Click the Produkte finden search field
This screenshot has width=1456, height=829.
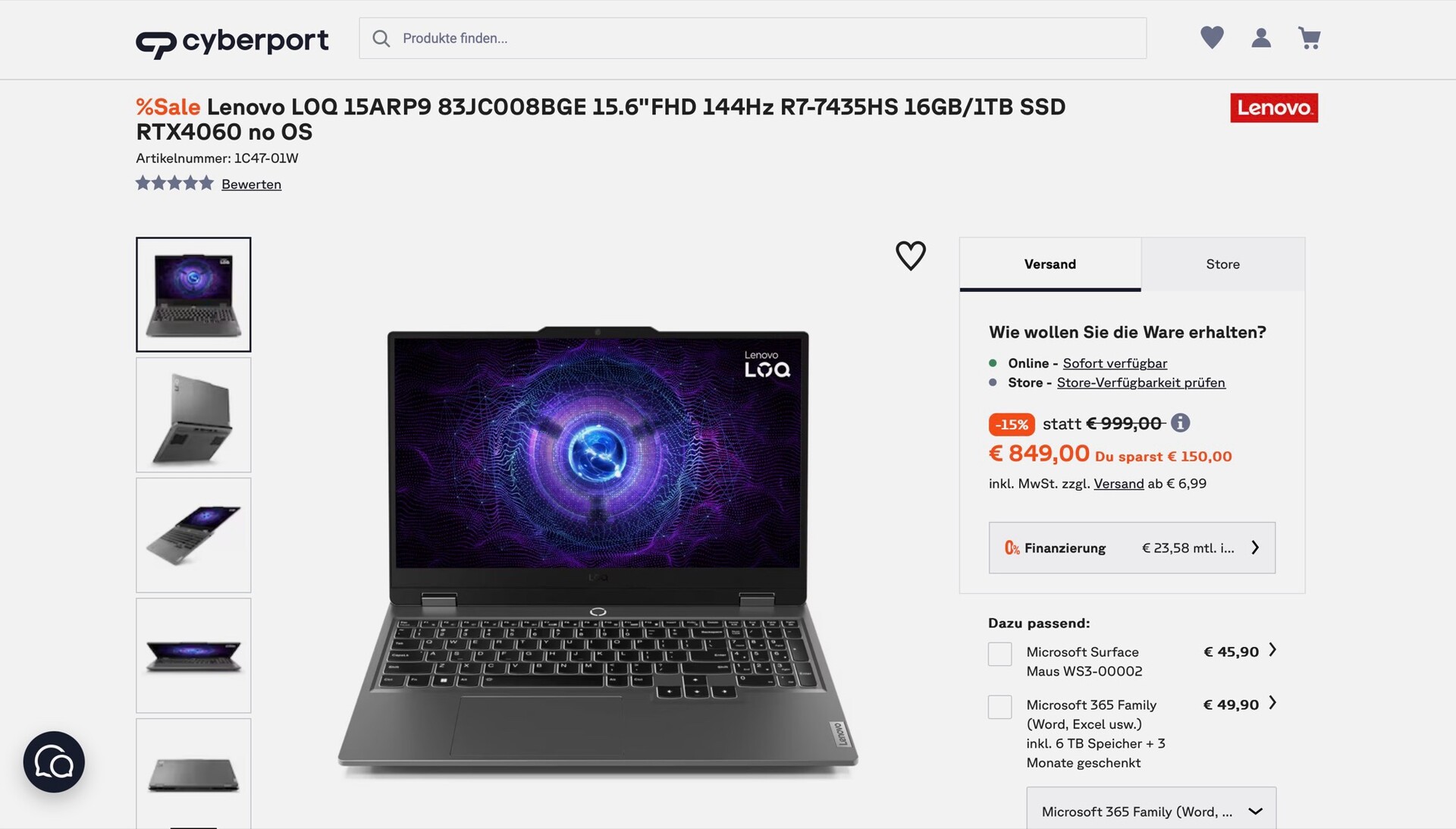[x=752, y=38]
